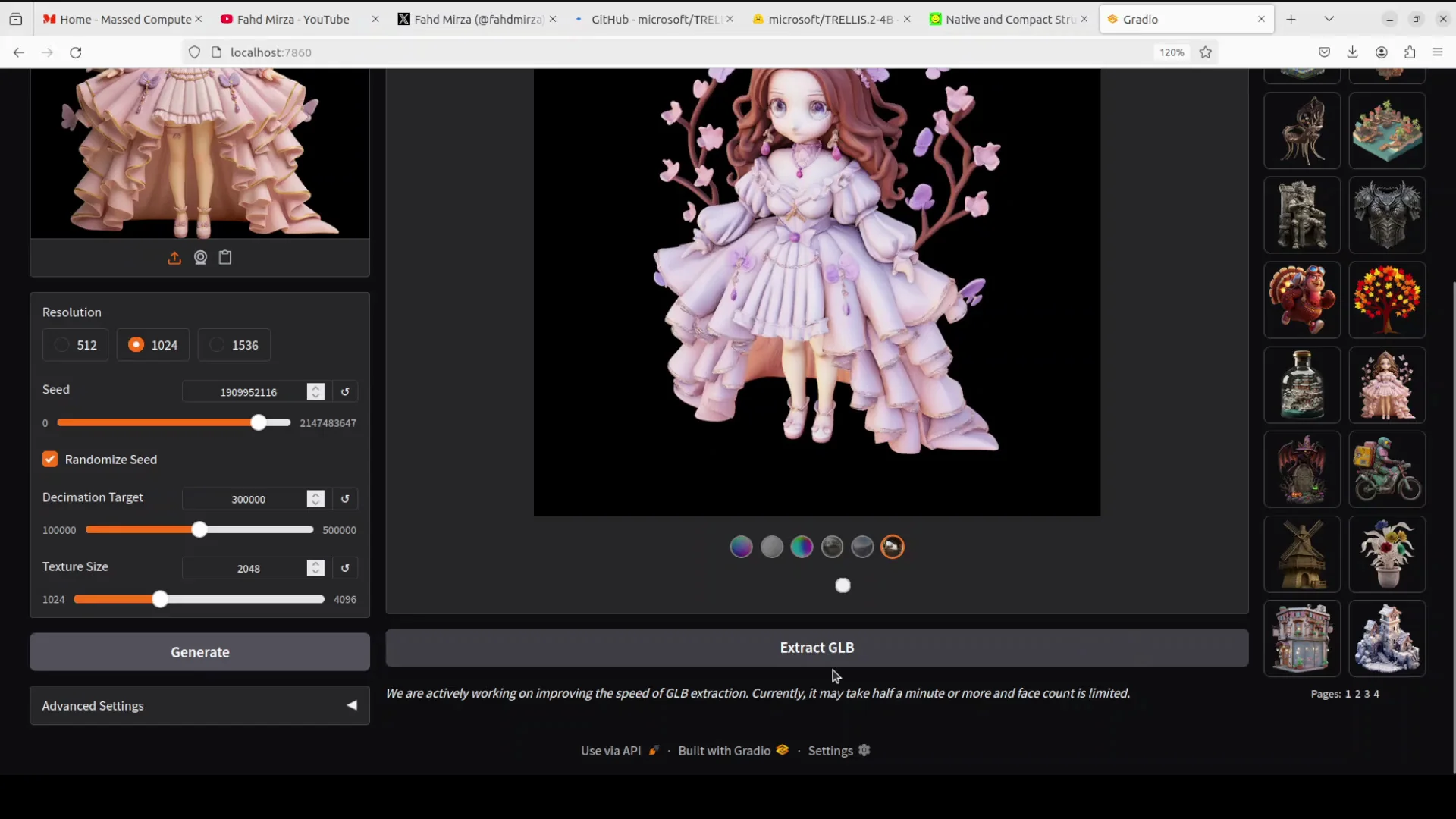The image size is (1456, 819).
Task: Open the browser tab list dropdown
Action: pos(1329,19)
